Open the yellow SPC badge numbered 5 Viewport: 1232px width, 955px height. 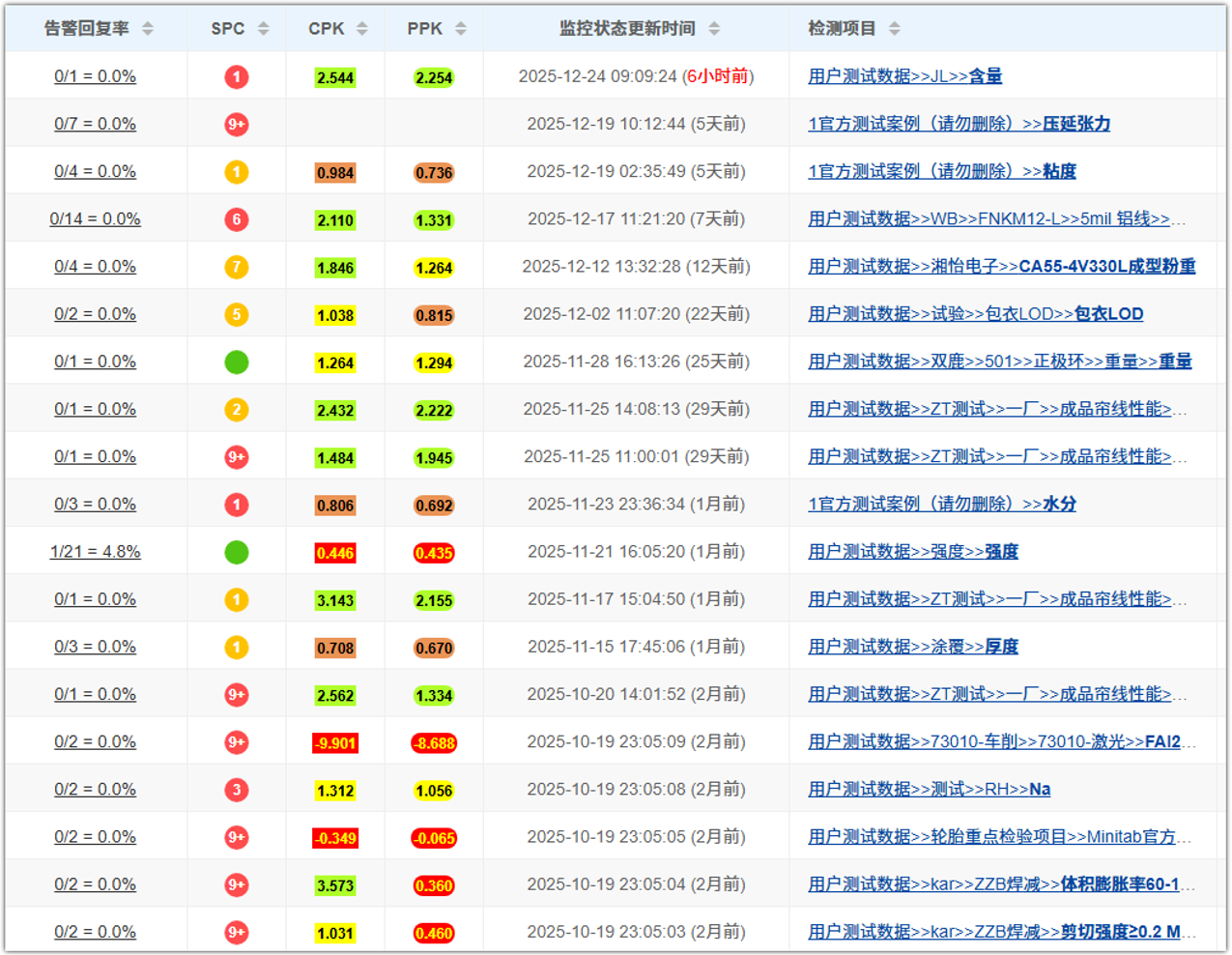(236, 314)
